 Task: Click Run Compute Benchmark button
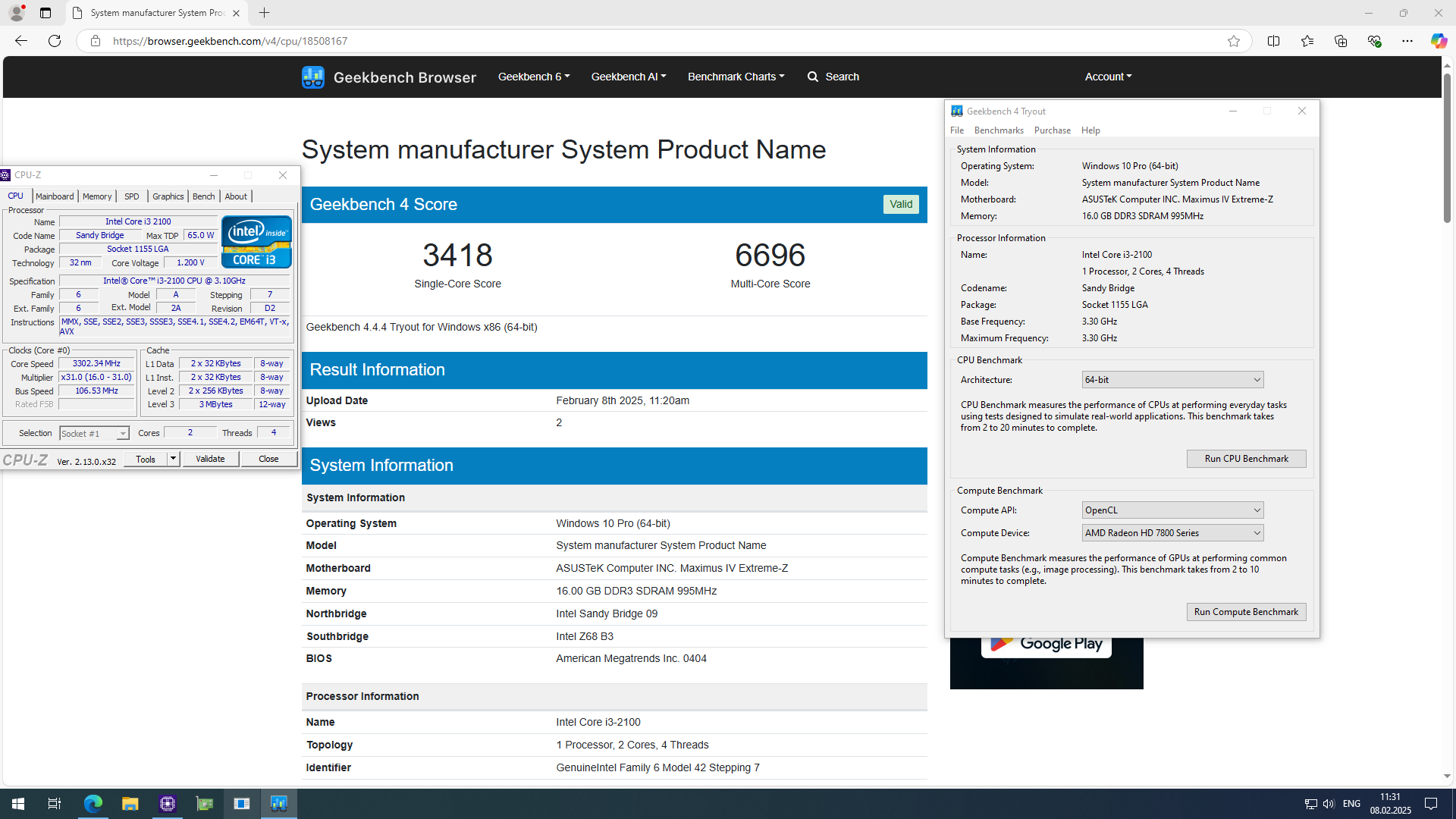1246,612
